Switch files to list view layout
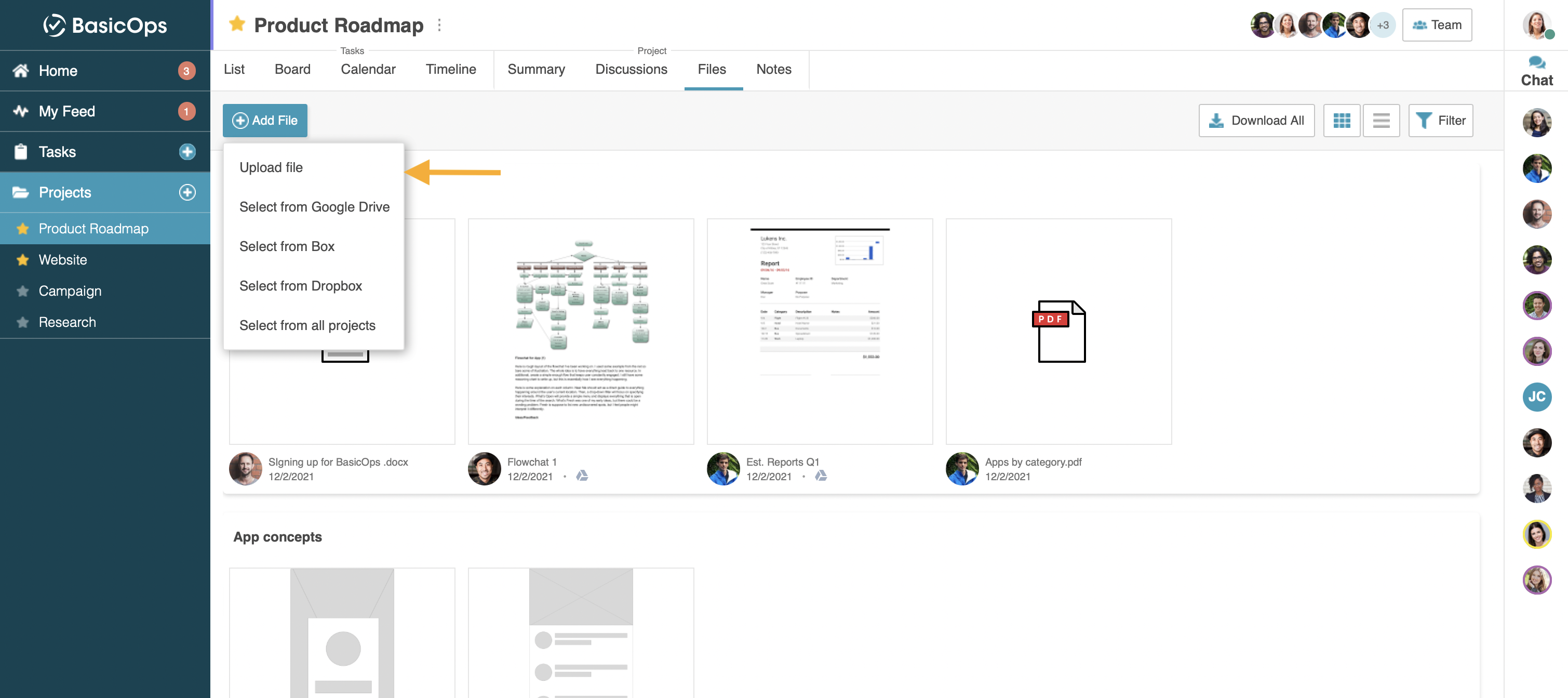Image resolution: width=1568 pixels, height=698 pixels. pos(1381,120)
